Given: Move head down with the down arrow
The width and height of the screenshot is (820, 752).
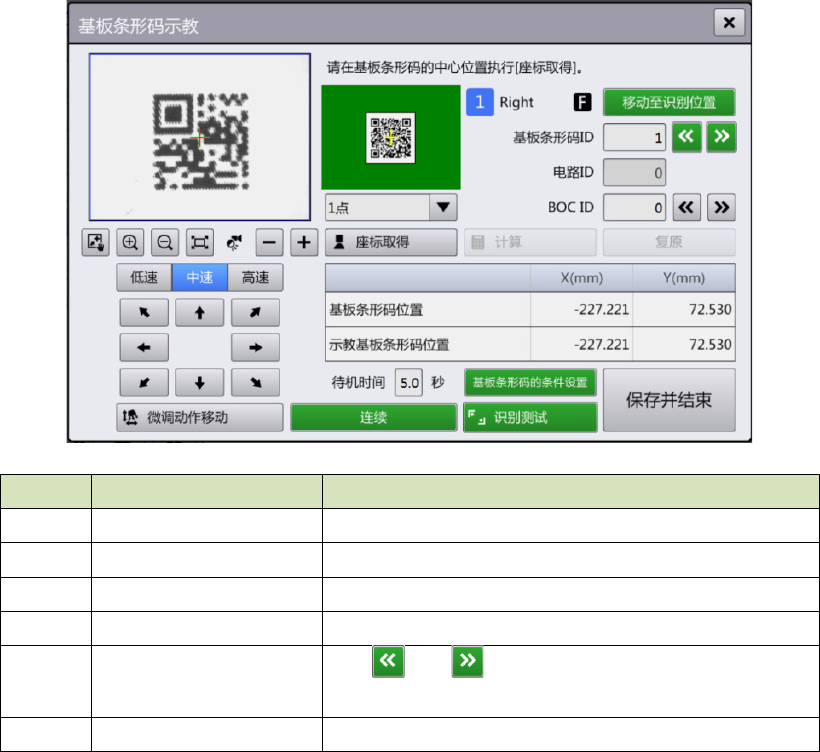Looking at the screenshot, I should [199, 382].
